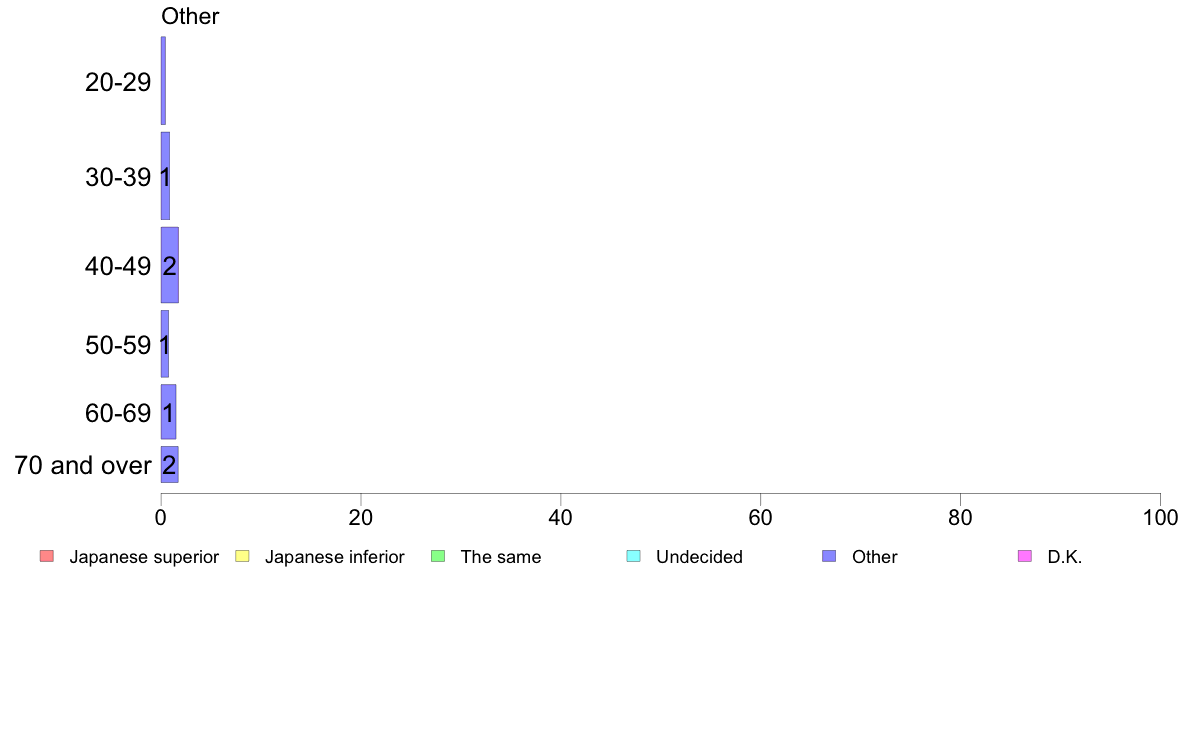
Task: Select the 60-69 age group bar
Action: tap(168, 412)
